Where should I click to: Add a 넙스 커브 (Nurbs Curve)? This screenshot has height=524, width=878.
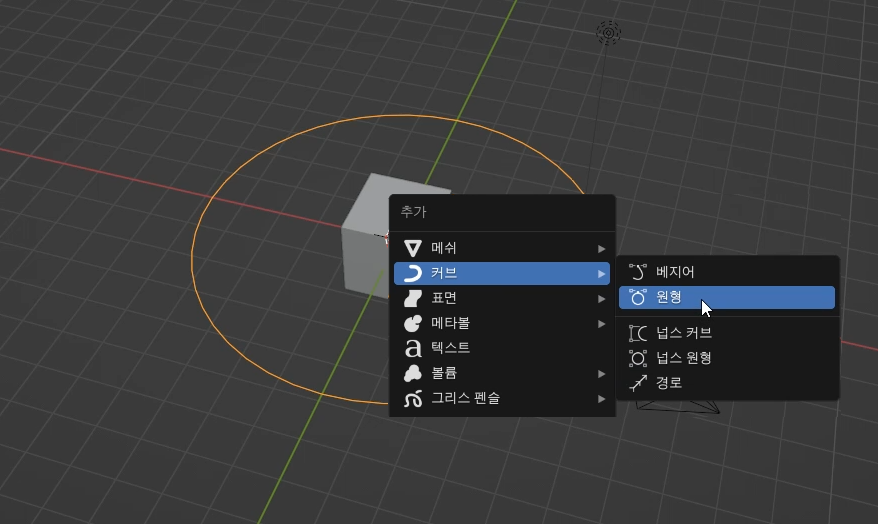coord(727,333)
